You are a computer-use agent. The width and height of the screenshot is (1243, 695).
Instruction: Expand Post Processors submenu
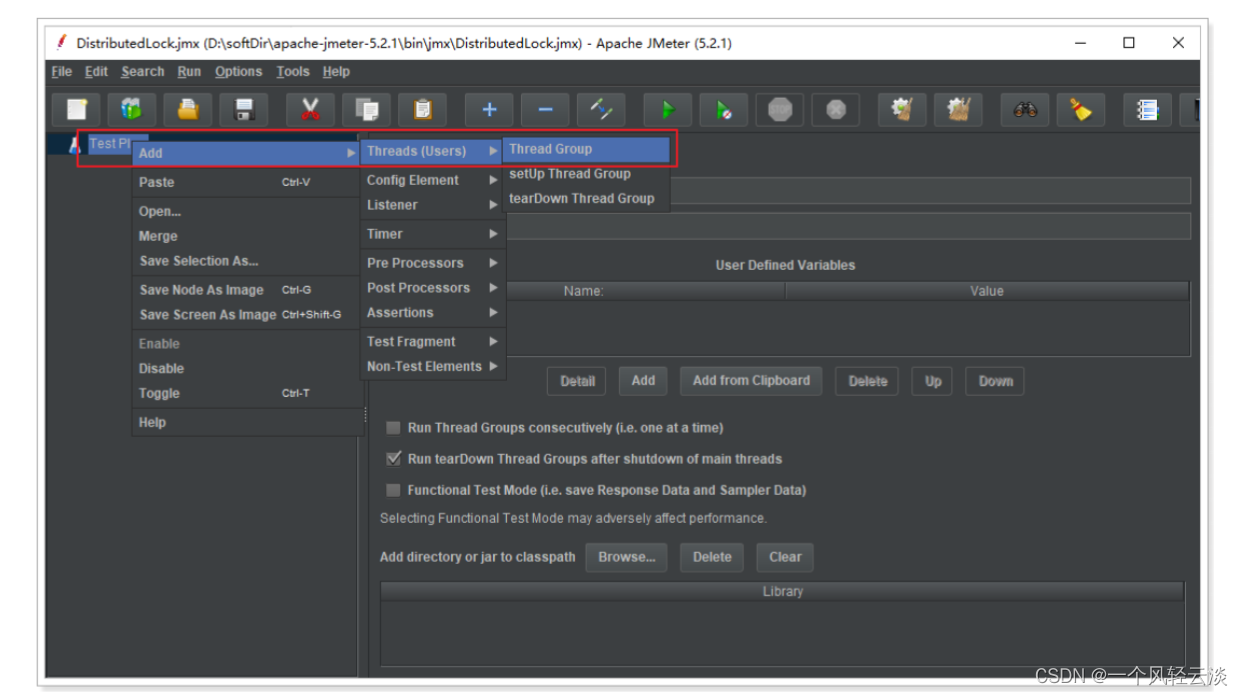coord(432,288)
